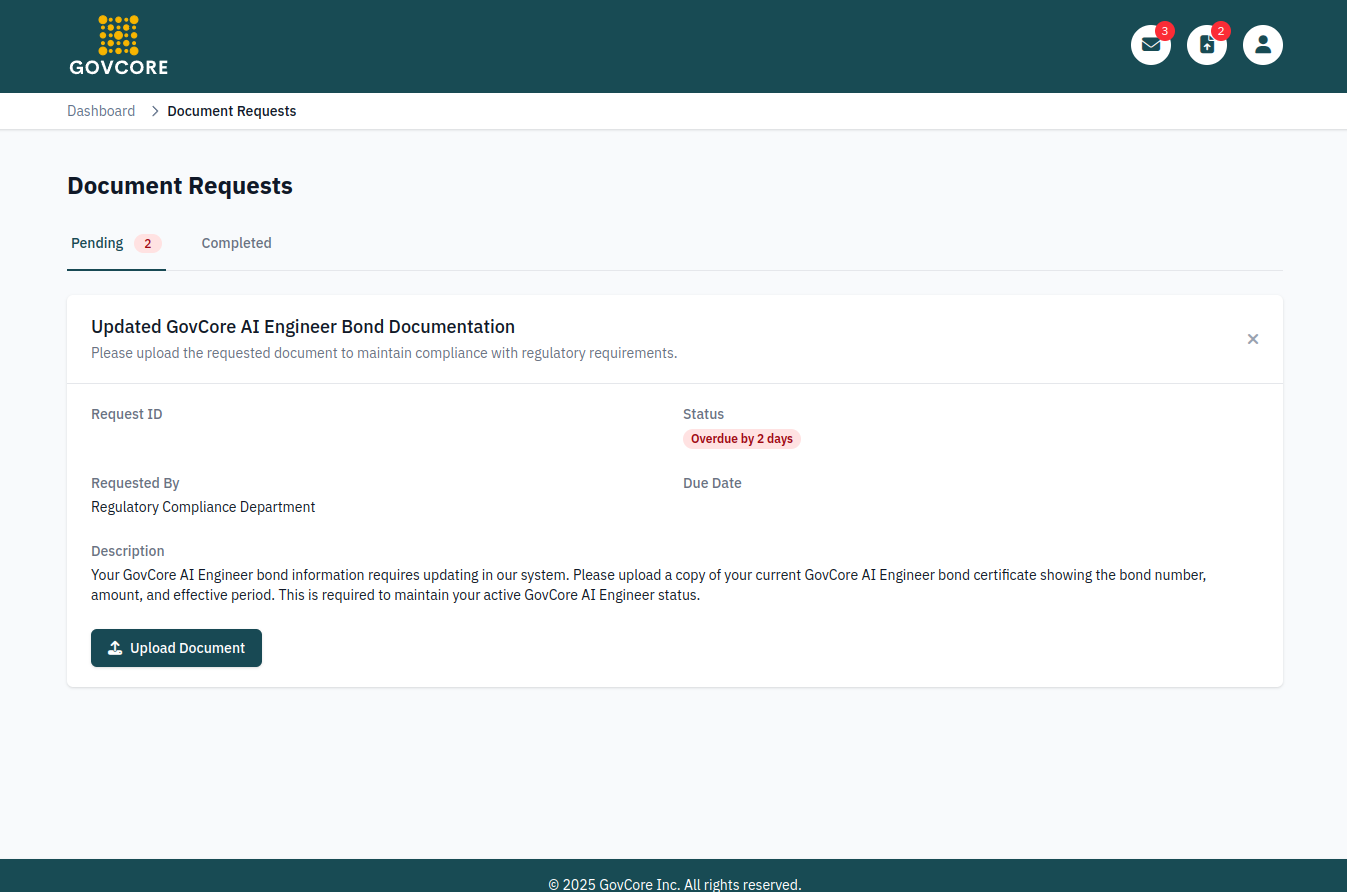Click the mail badge showing 3

pyautogui.click(x=1164, y=31)
